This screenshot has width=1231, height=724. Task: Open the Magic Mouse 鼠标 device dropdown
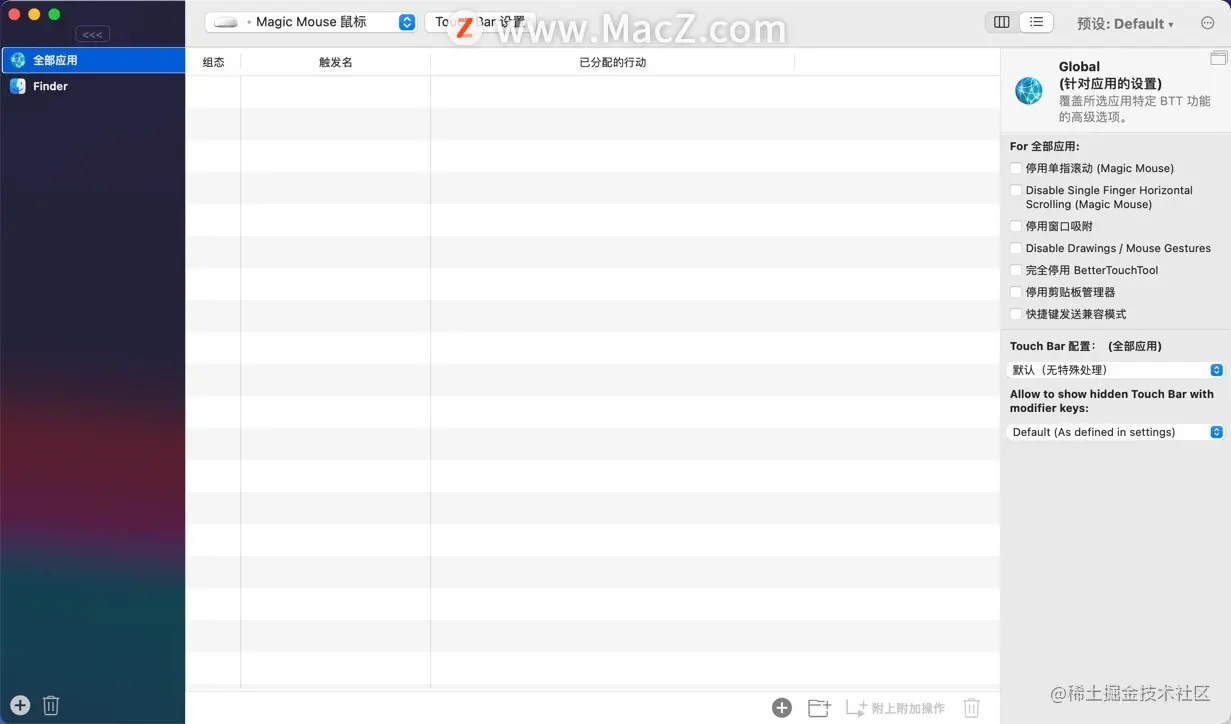tap(310, 22)
